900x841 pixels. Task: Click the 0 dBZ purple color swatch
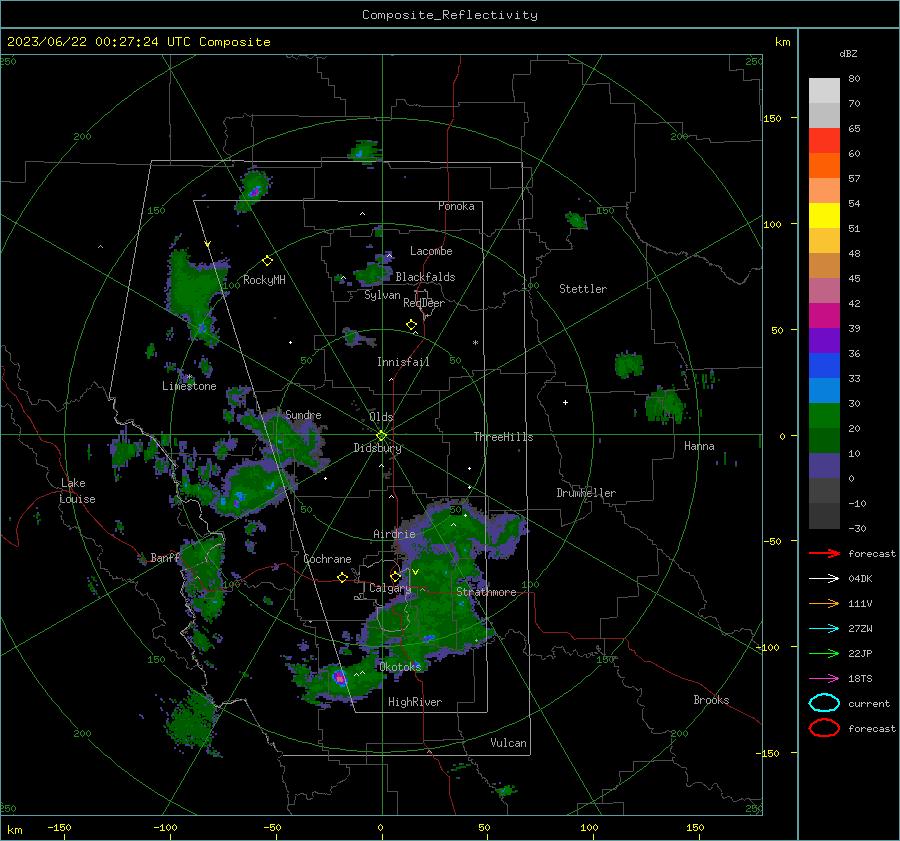(x=824, y=466)
